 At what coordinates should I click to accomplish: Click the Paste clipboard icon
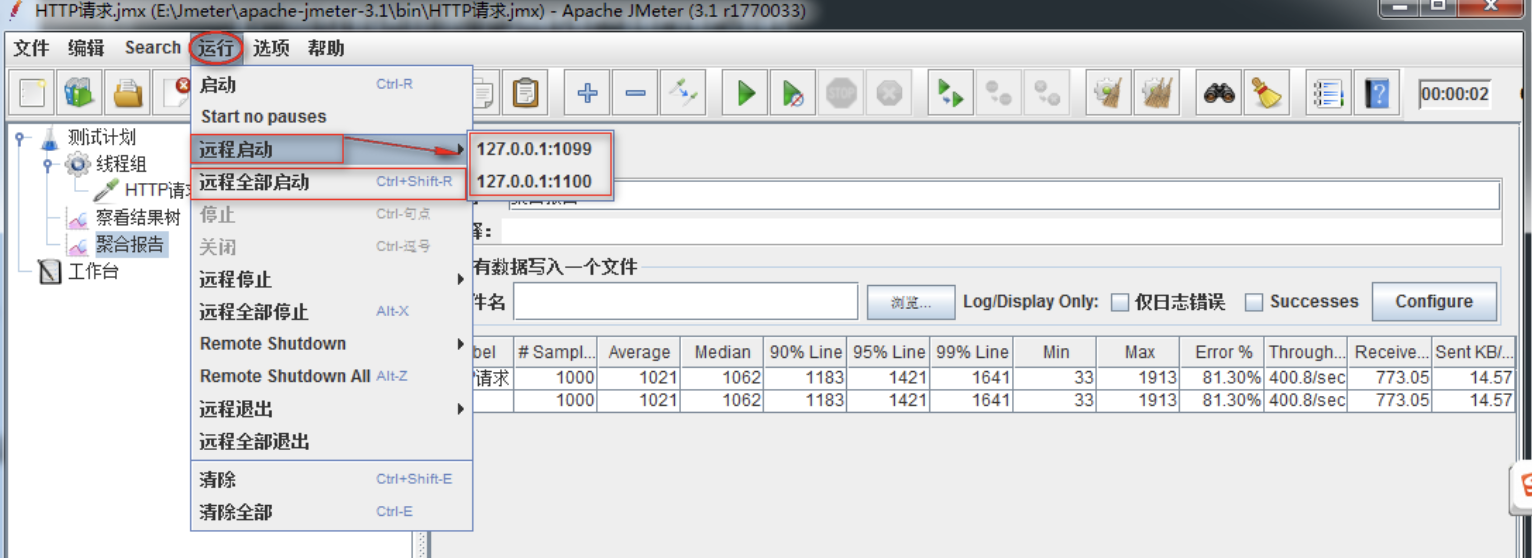click(x=526, y=94)
